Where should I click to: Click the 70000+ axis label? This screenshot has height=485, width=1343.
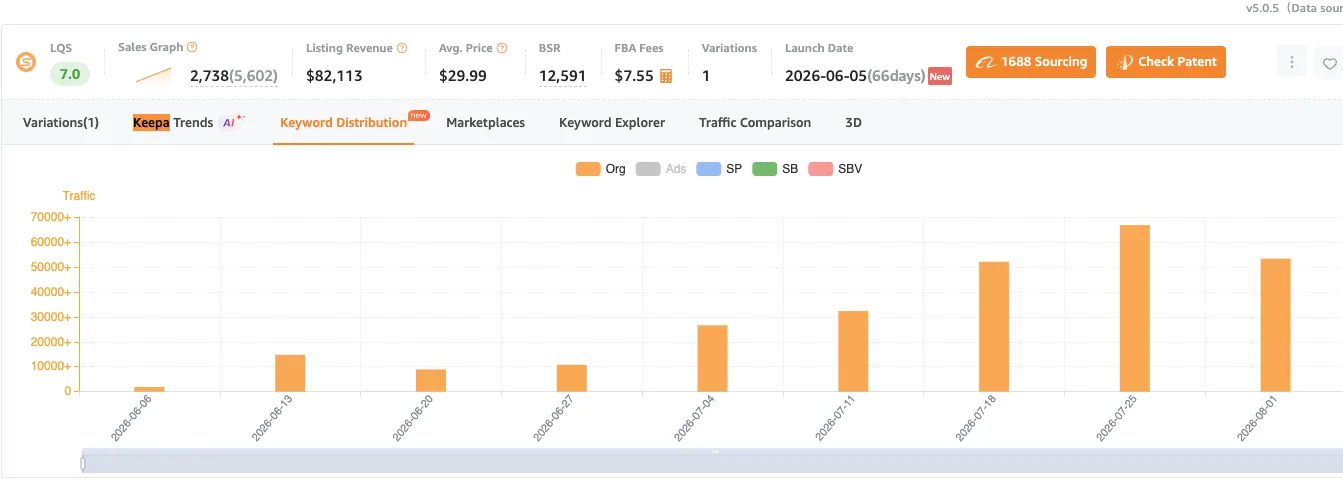pos(52,217)
